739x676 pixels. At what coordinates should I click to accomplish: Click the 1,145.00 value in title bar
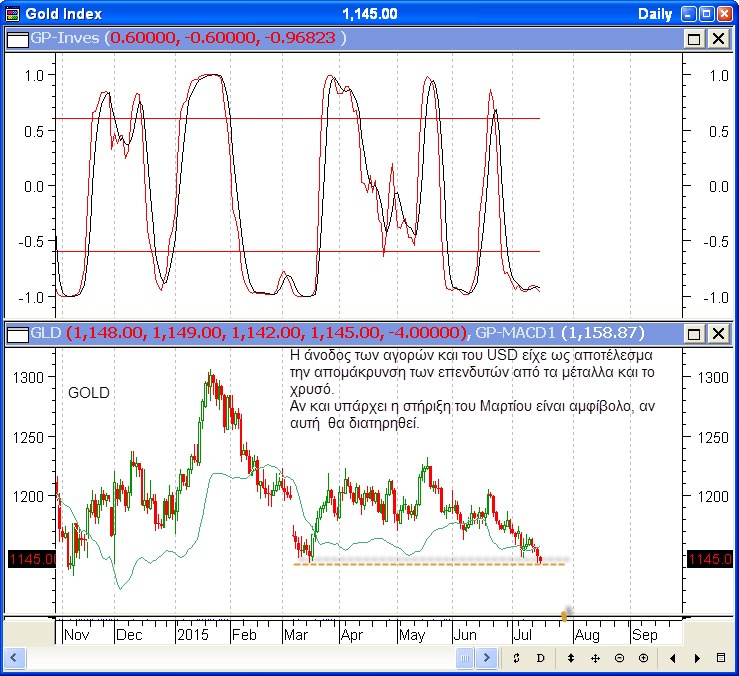click(370, 14)
